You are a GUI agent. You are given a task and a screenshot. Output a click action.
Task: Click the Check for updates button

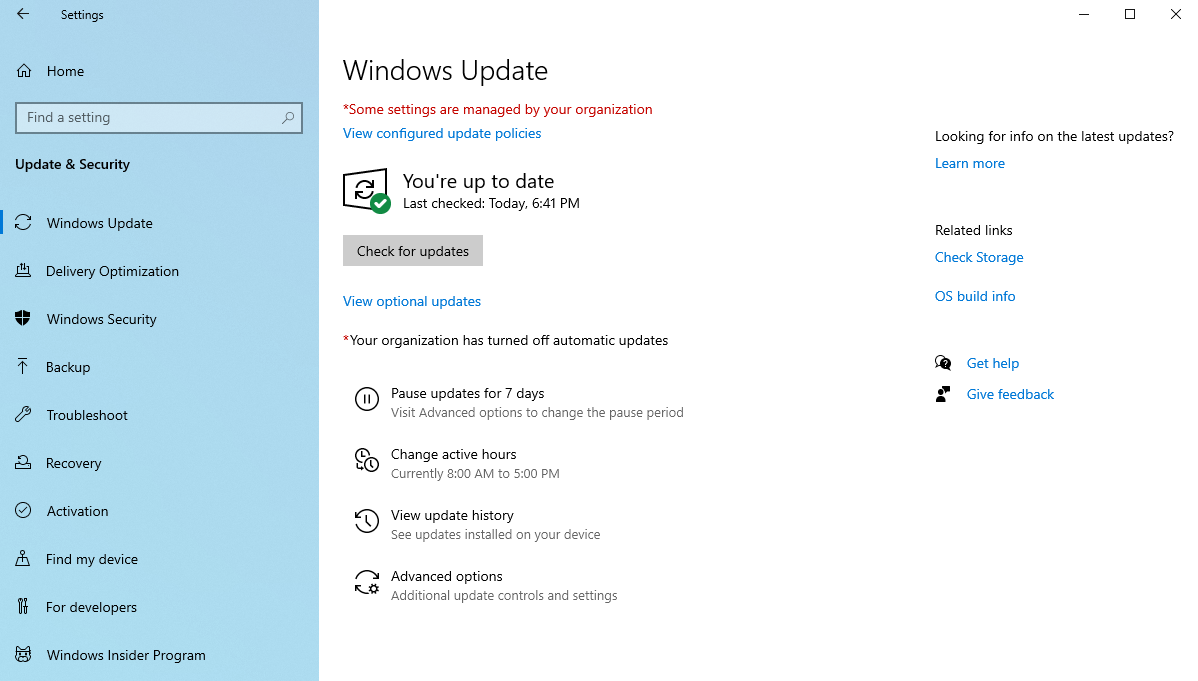(x=413, y=251)
